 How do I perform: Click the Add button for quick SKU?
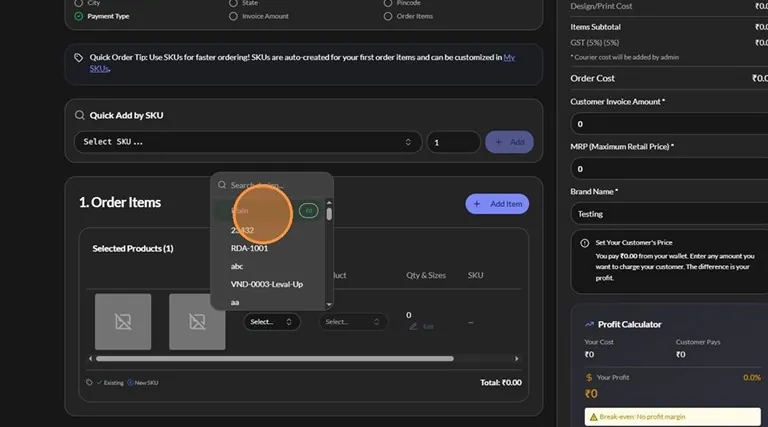(509, 142)
